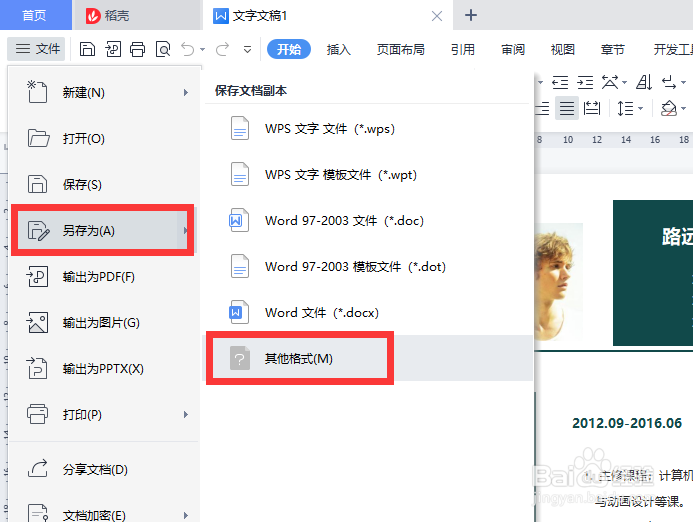Choose 其他格式(M) save option

pyautogui.click(x=369, y=358)
